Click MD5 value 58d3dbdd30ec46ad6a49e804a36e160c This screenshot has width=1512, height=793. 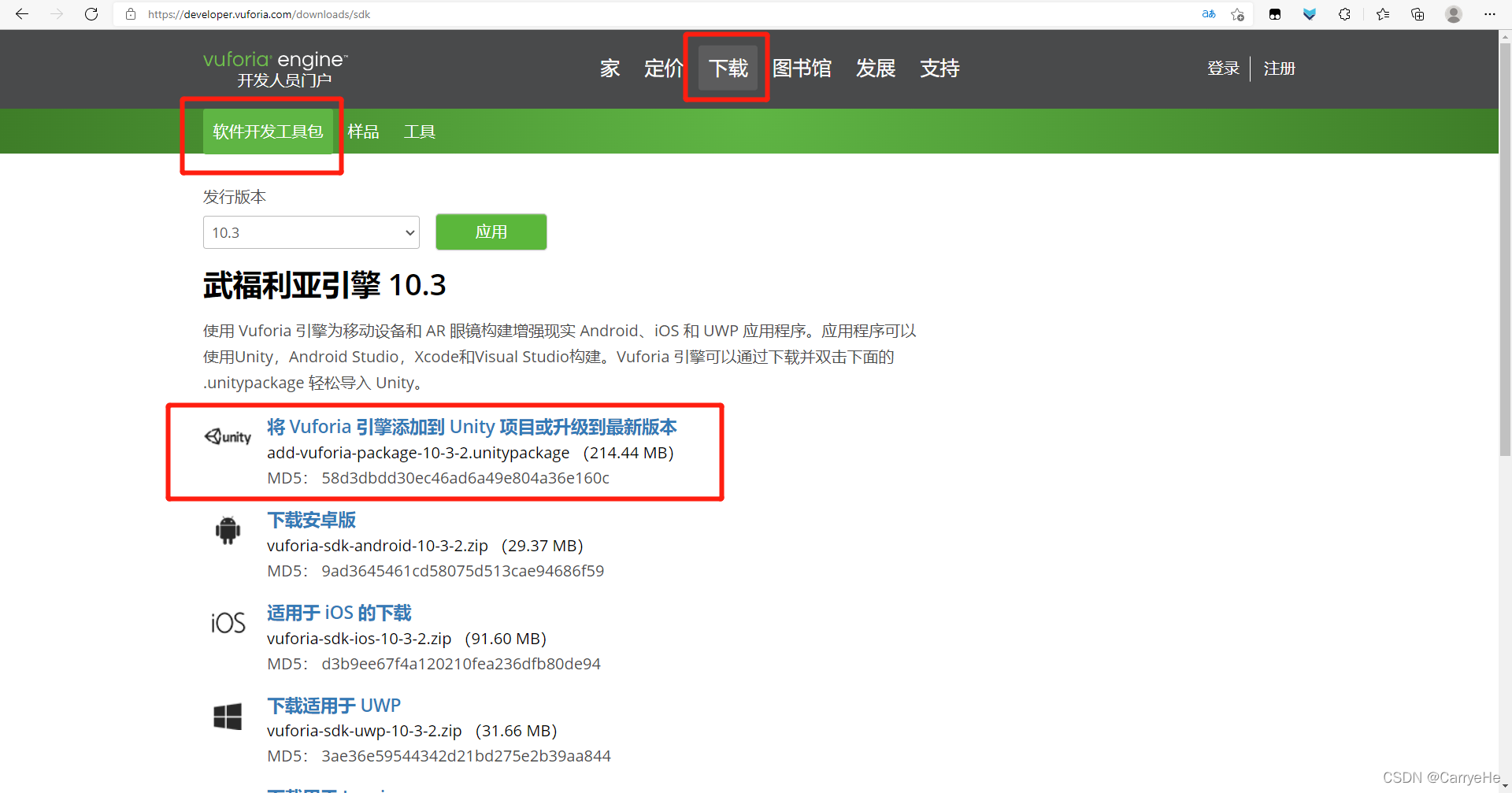pos(465,478)
